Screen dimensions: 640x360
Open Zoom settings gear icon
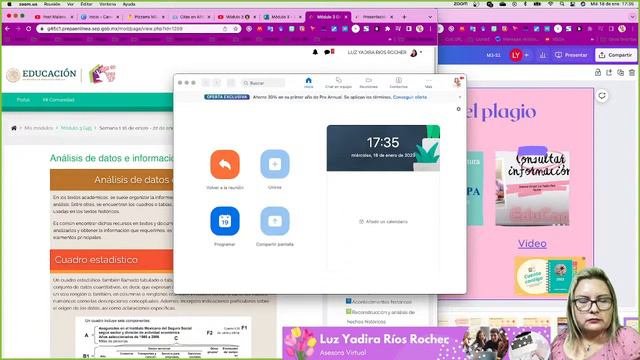458,109
